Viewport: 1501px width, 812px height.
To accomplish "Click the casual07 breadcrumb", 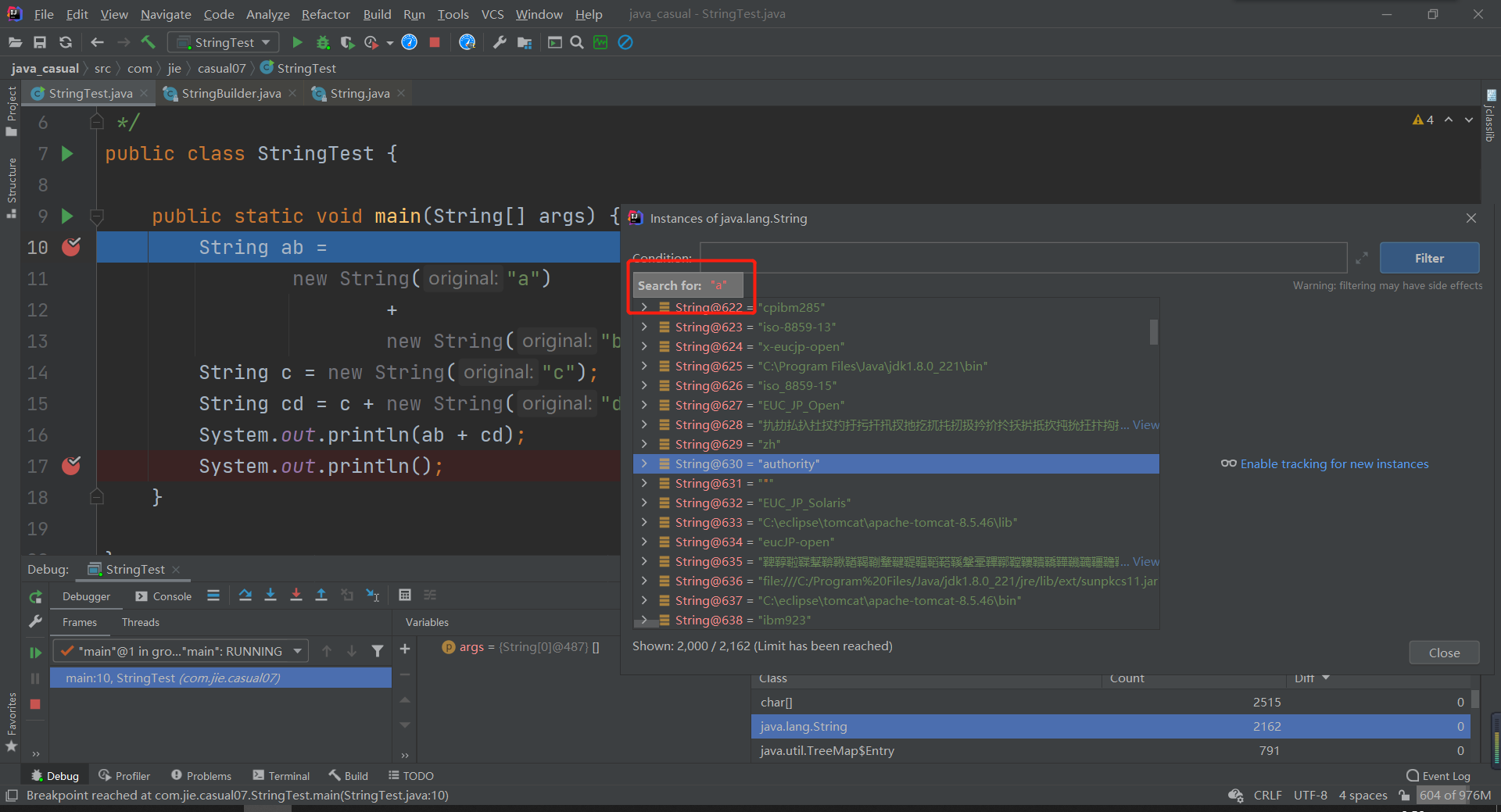I will [x=221, y=68].
